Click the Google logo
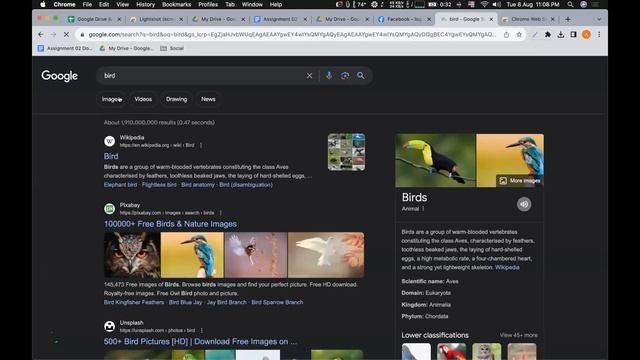640x360 pixels. [x=60, y=76]
